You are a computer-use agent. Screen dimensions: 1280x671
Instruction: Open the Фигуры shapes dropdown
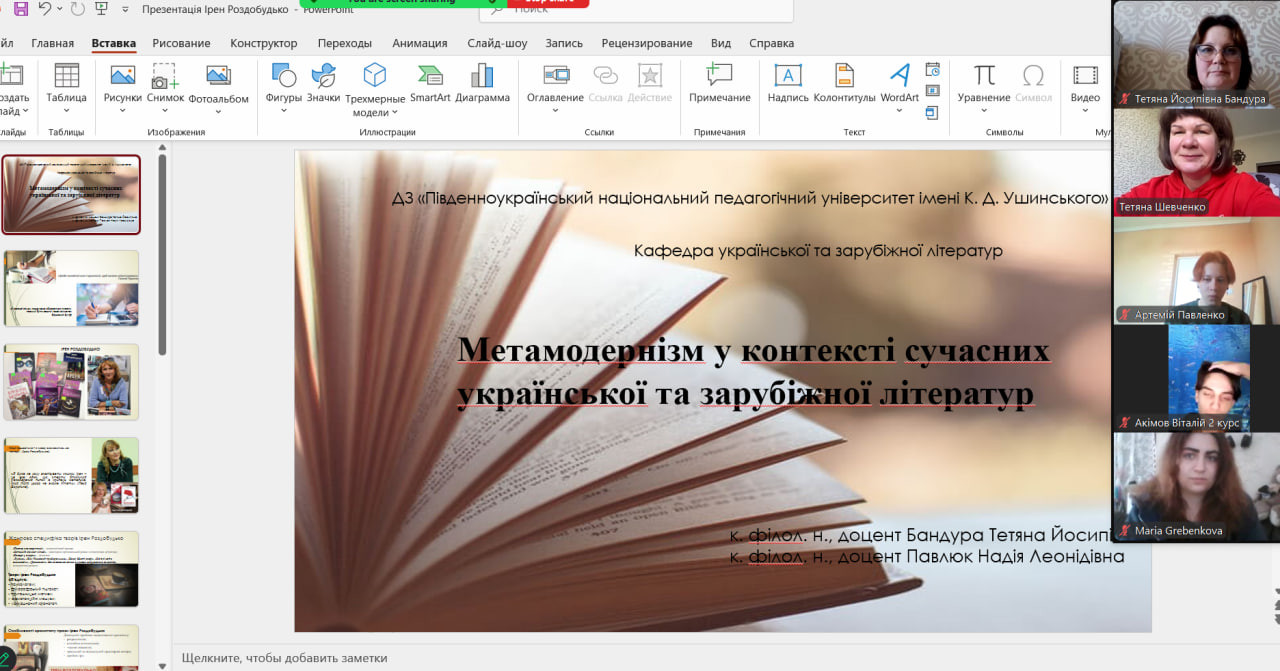[x=284, y=110]
